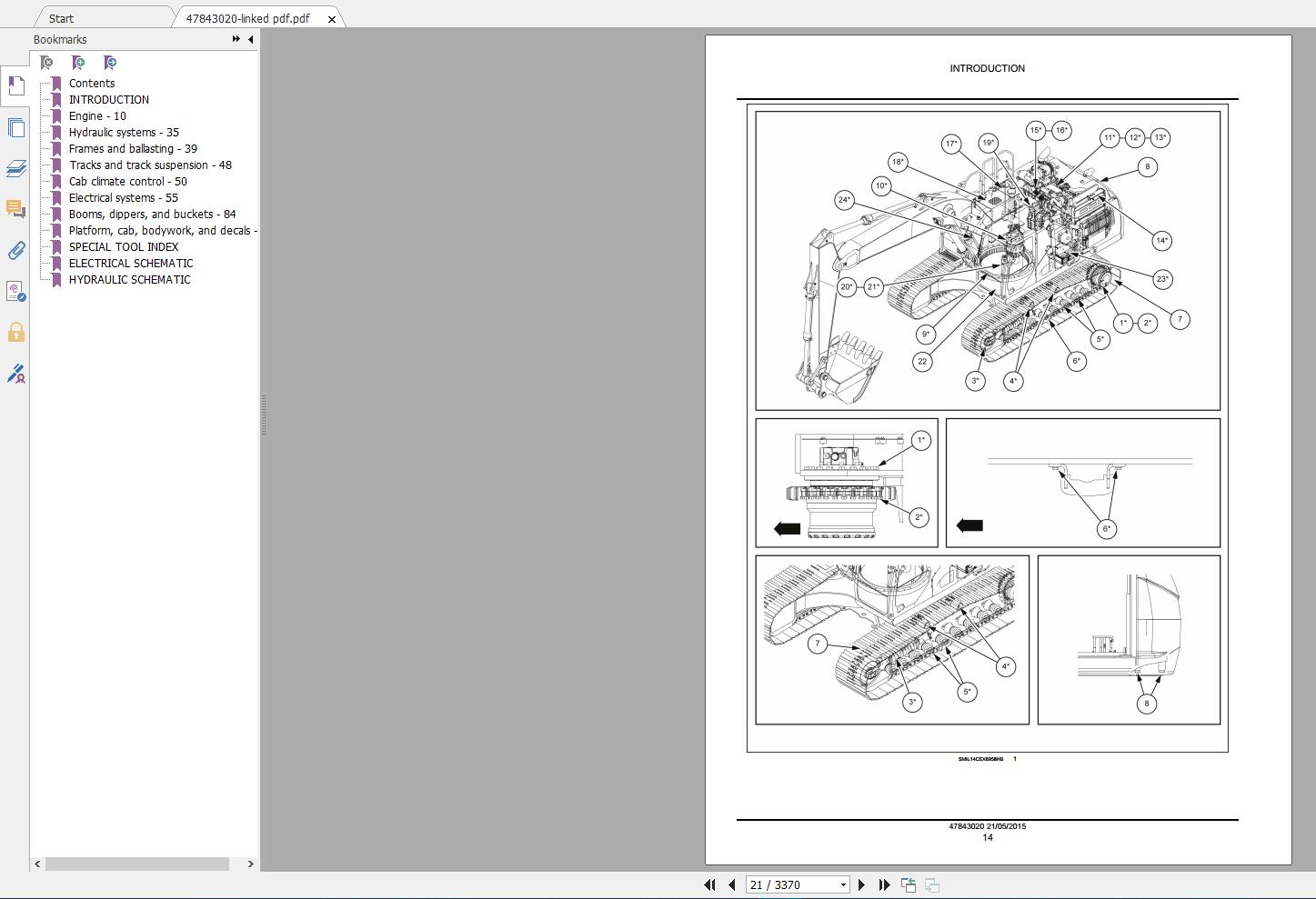
Task: Select Electrical systems - 55 bookmark
Action: pos(124,197)
